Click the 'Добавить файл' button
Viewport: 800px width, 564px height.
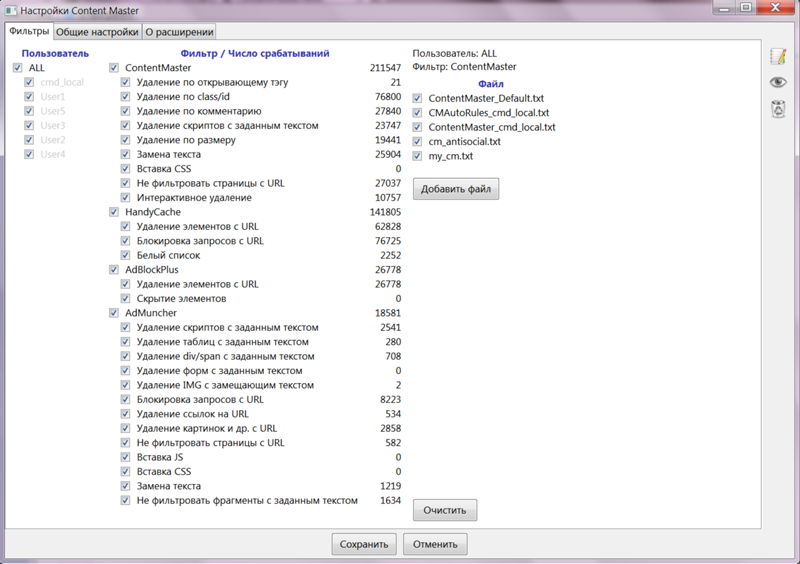[x=456, y=189]
